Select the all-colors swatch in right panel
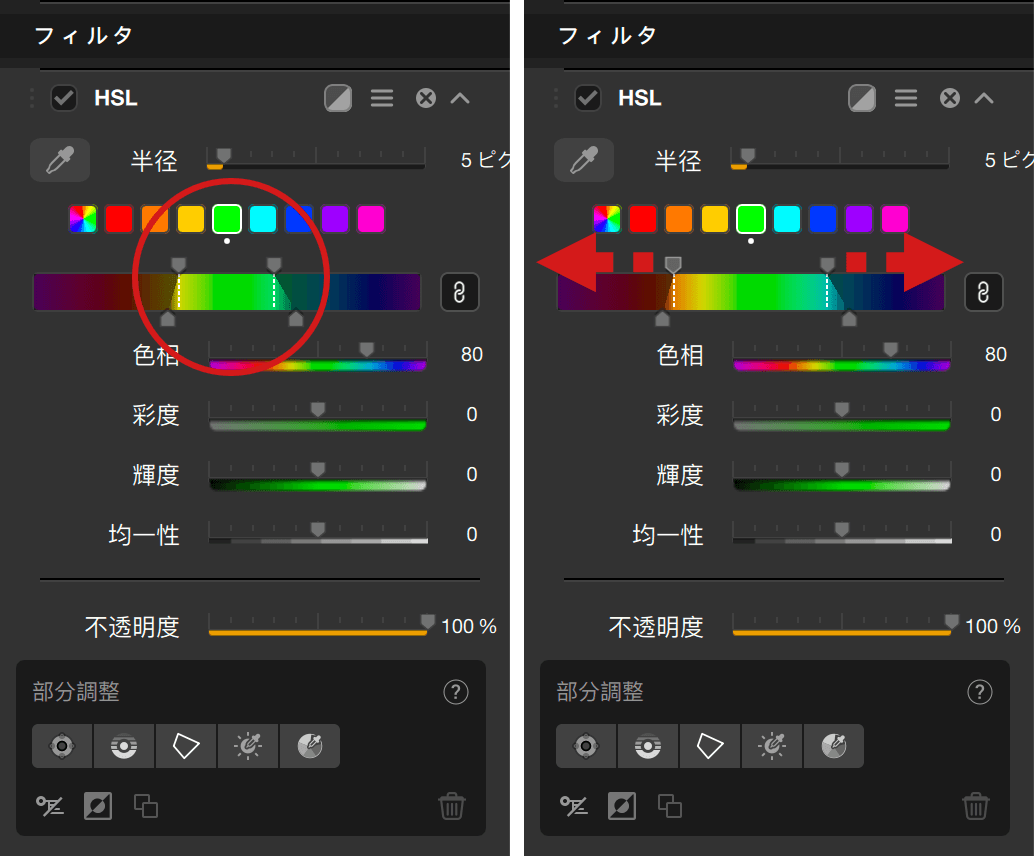The image size is (1034, 856). pyautogui.click(x=607, y=219)
